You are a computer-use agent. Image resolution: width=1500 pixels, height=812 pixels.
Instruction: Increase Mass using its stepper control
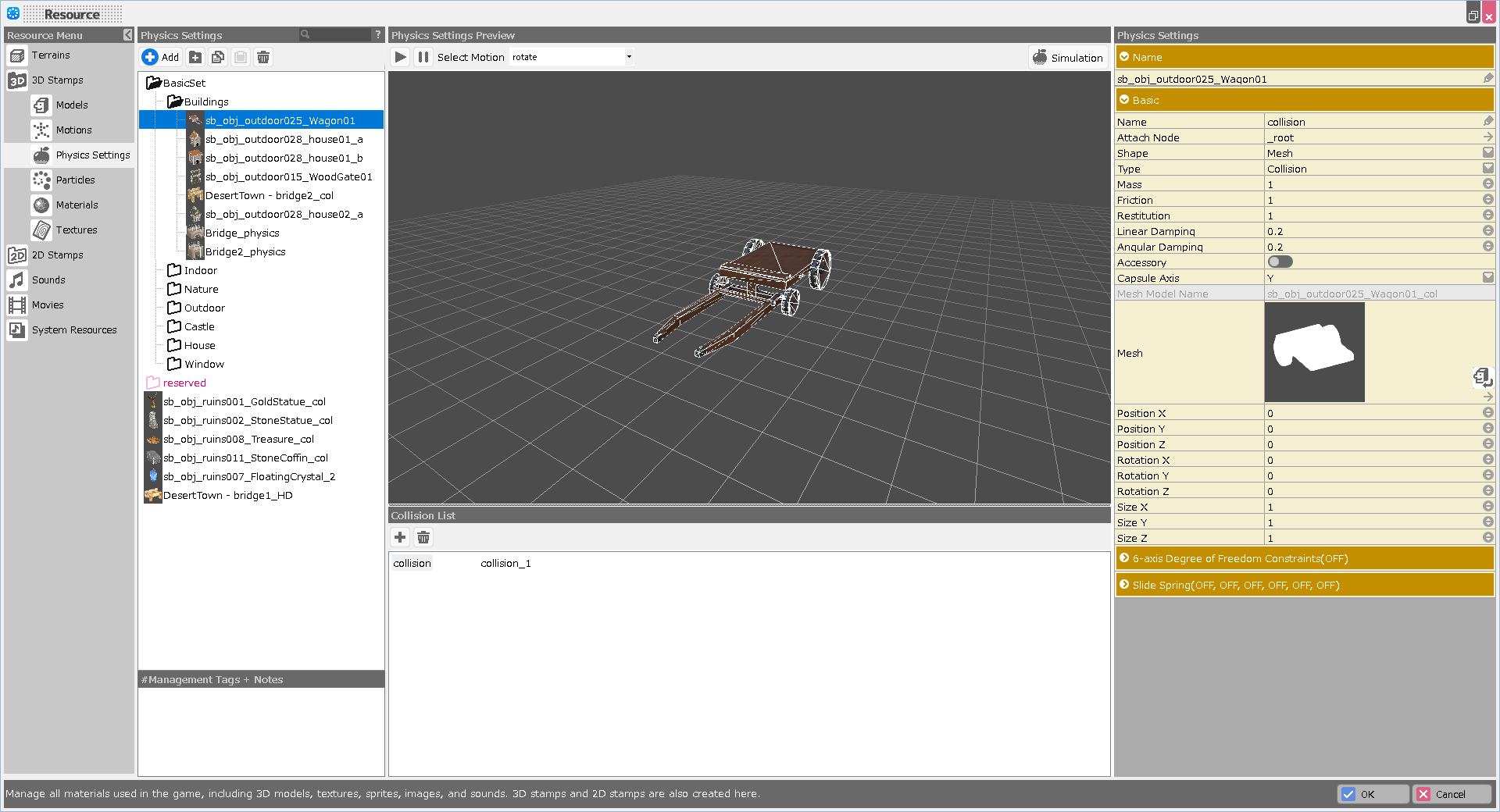[1487, 183]
